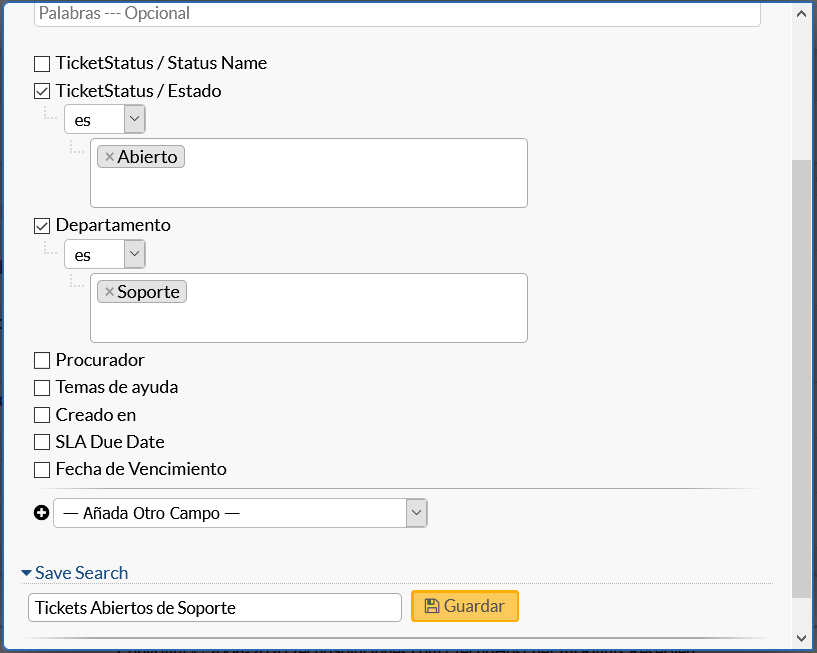Enable the Creado en filter checkbox

[42, 415]
